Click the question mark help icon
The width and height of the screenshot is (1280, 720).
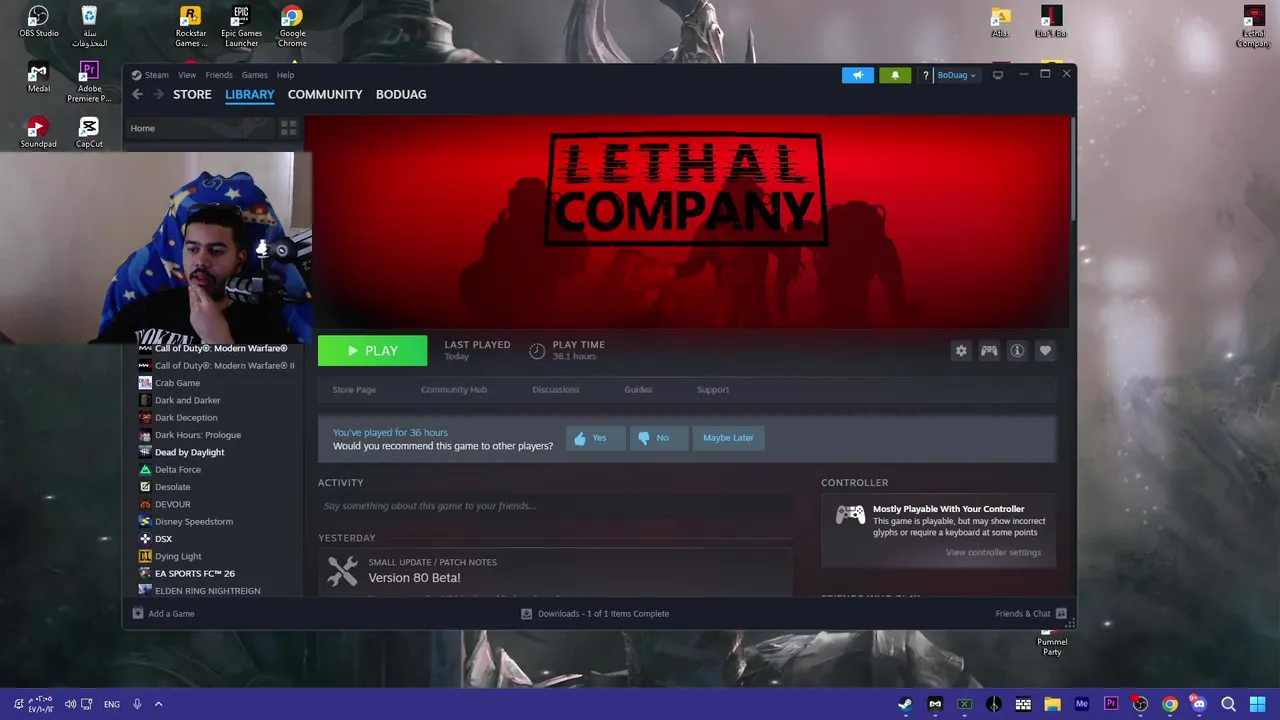(x=925, y=75)
